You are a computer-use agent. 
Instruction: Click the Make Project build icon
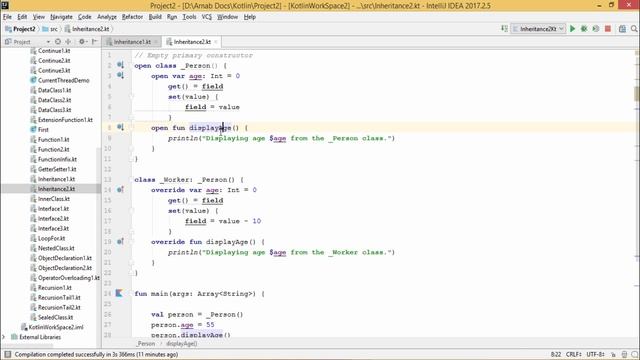tap(504, 29)
